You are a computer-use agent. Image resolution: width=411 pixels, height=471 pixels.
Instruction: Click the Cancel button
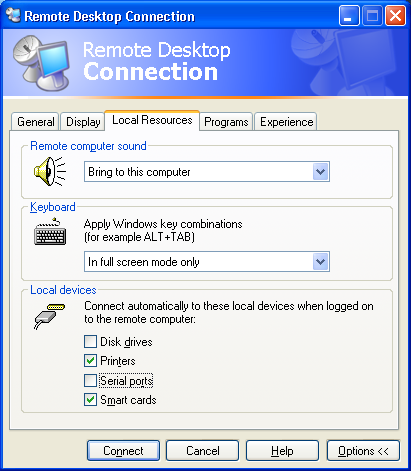(203, 451)
